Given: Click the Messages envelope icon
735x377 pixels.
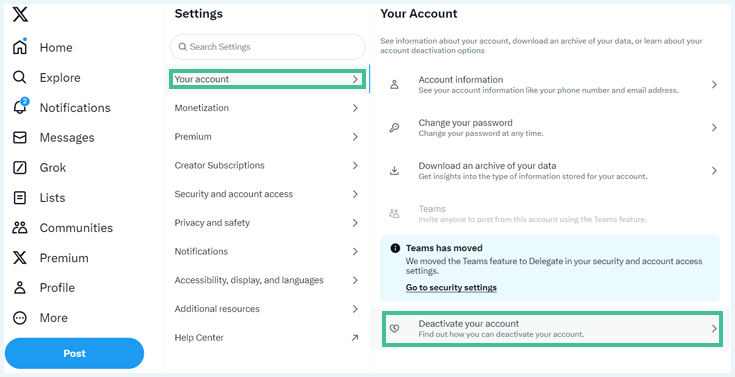Looking at the screenshot, I should pyautogui.click(x=20, y=137).
